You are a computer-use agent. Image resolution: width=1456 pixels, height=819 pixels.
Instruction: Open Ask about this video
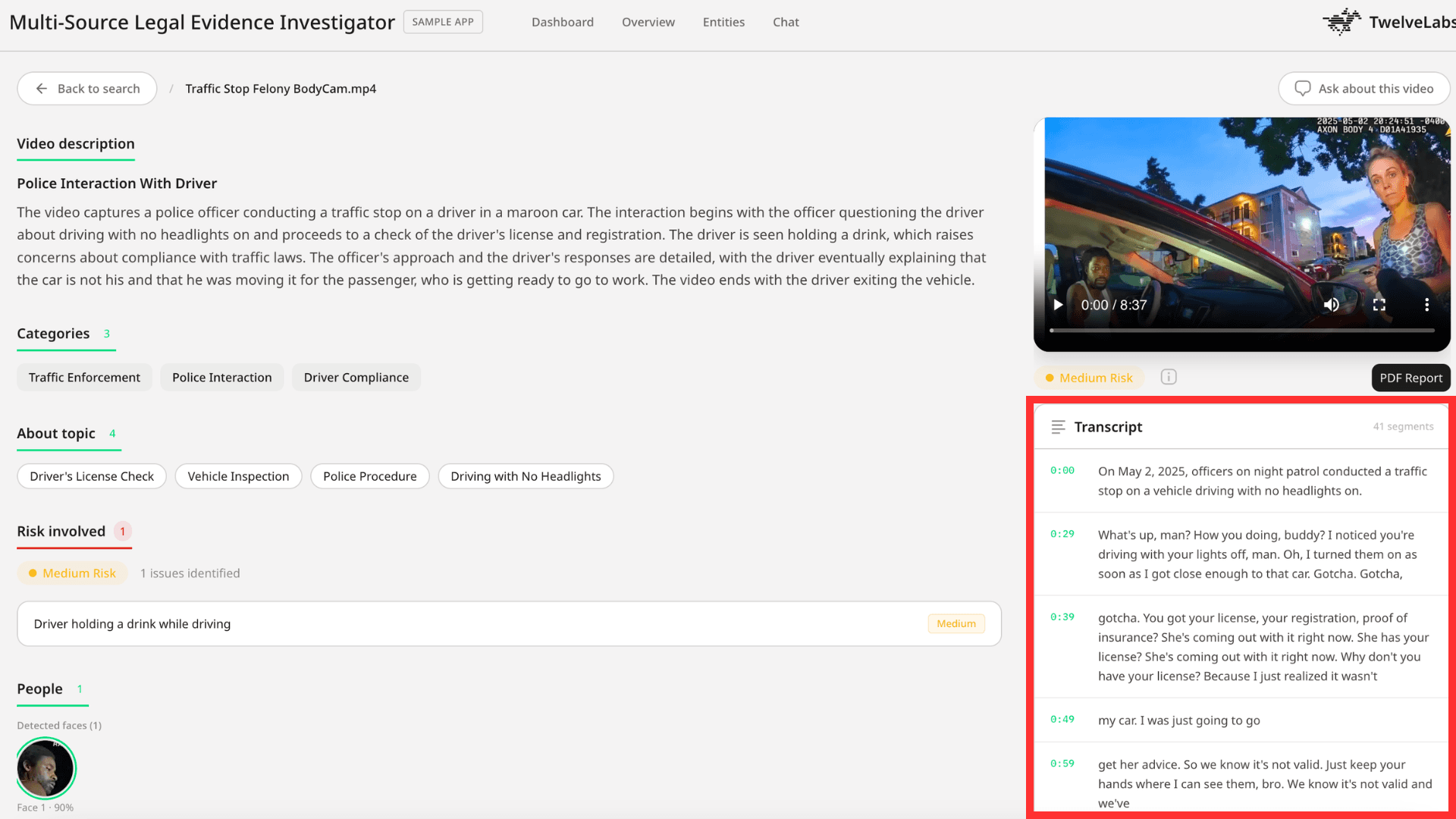click(x=1363, y=89)
